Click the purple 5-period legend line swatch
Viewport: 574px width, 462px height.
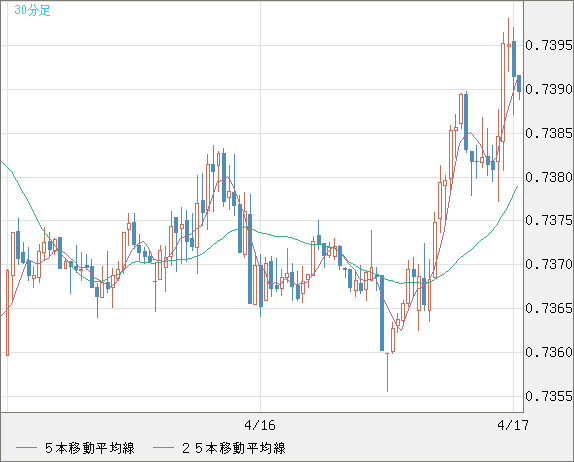pos(26,448)
